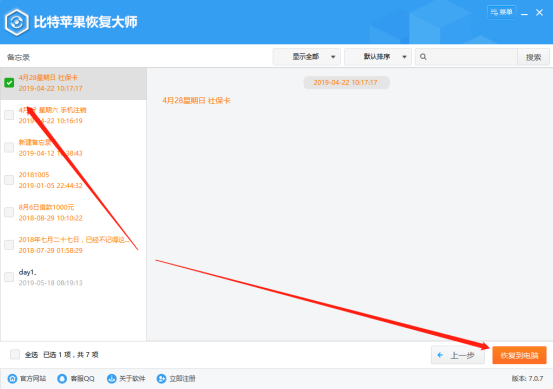Click the back arrow on 上一步
553x389 pixels.
tap(440, 355)
